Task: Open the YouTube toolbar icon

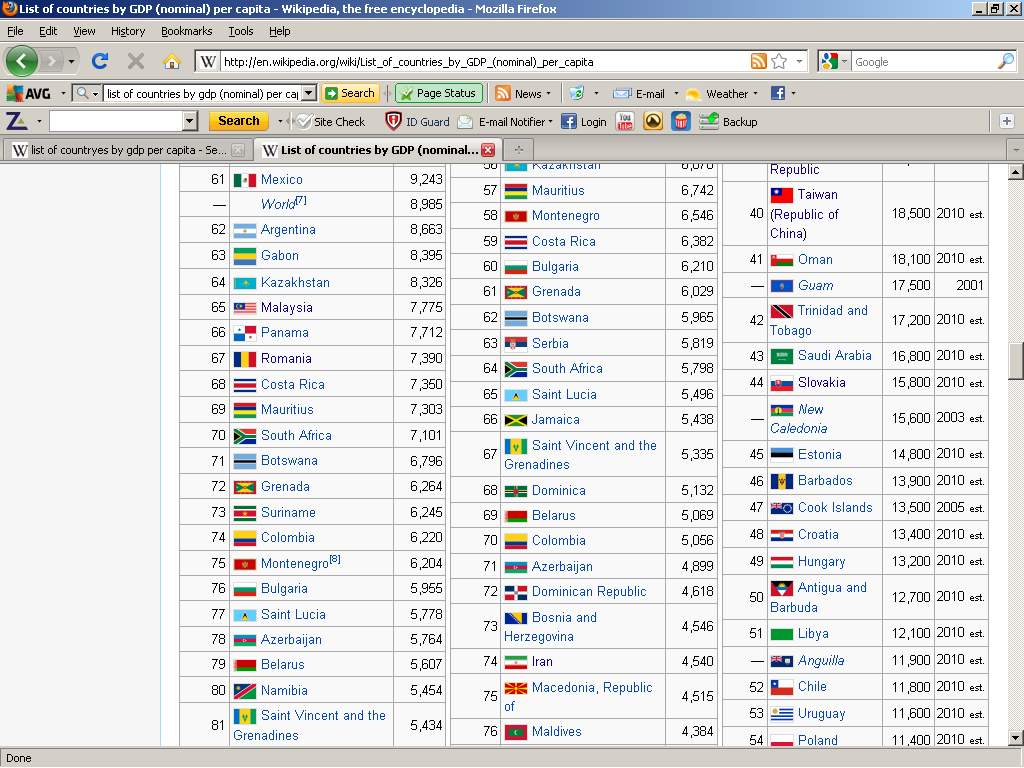Action: tap(625, 121)
